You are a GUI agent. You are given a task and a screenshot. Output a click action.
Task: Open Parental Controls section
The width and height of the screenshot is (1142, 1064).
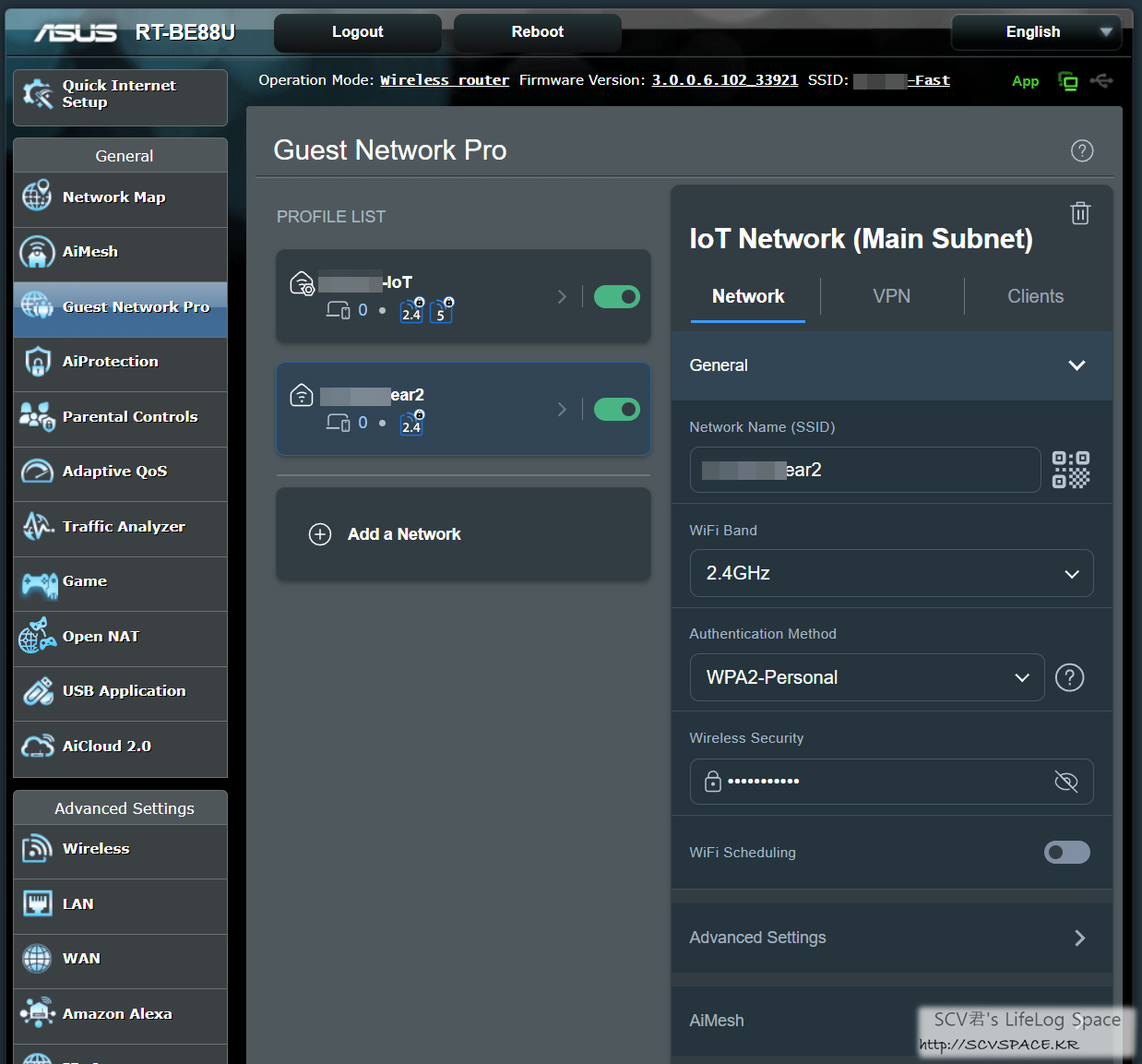click(x=120, y=418)
